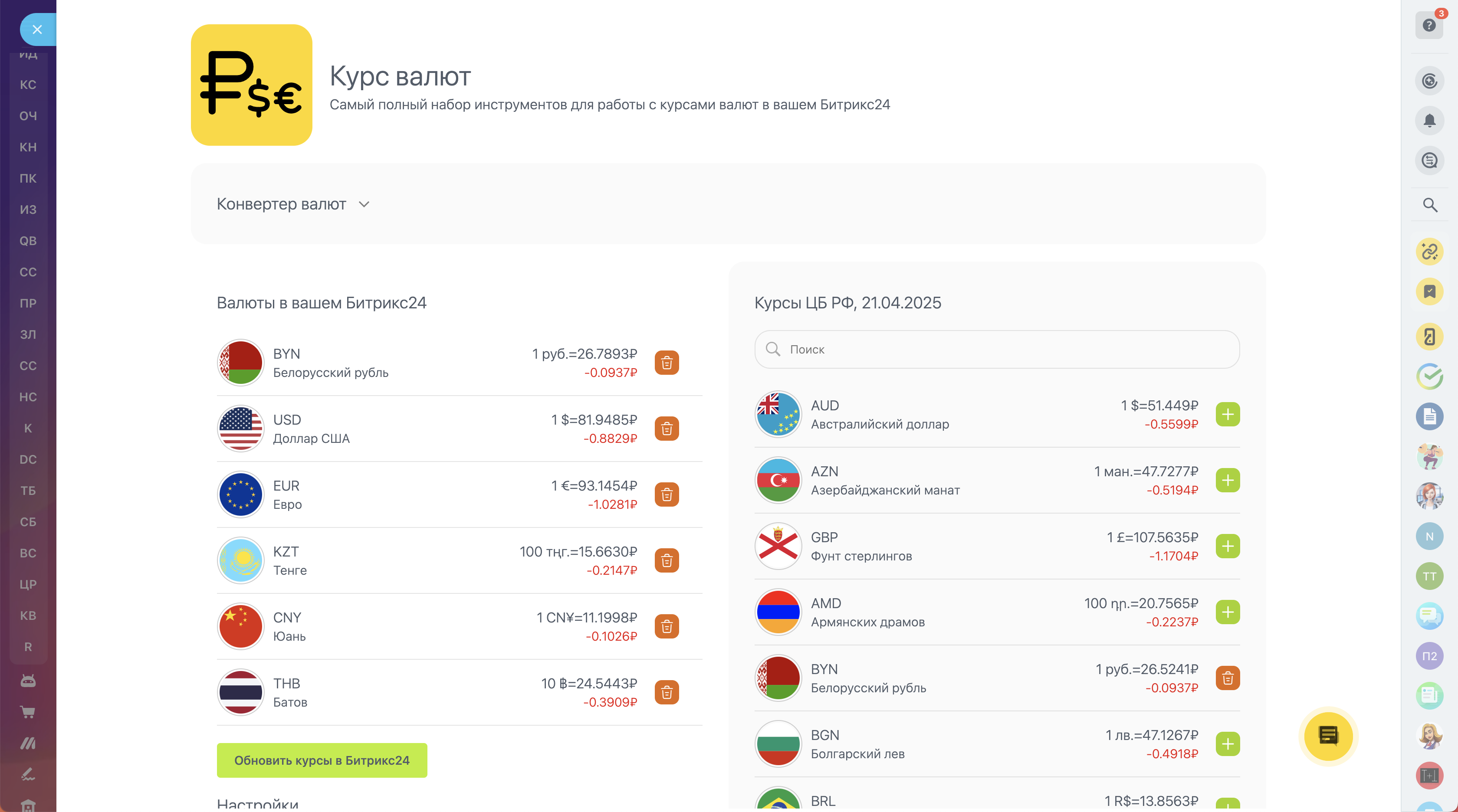Screen dimensions: 1458x812
Task: Delete BYN in the ЦБ РФ list
Action: 1227,678
